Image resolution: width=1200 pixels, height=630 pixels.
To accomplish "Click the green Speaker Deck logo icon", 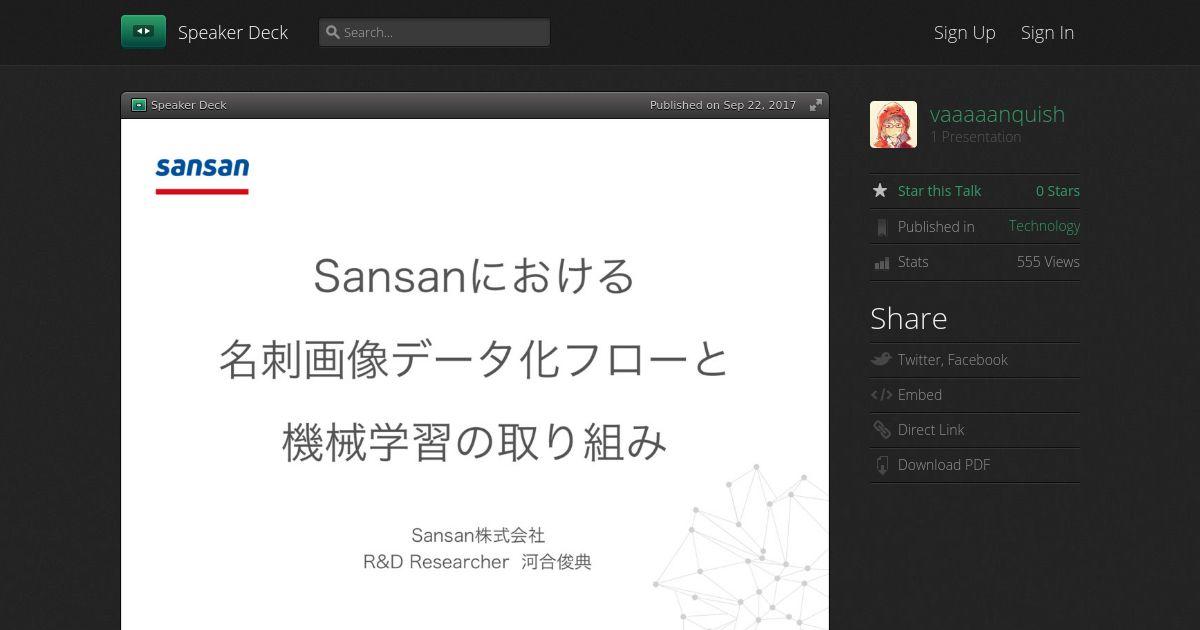I will tap(143, 32).
